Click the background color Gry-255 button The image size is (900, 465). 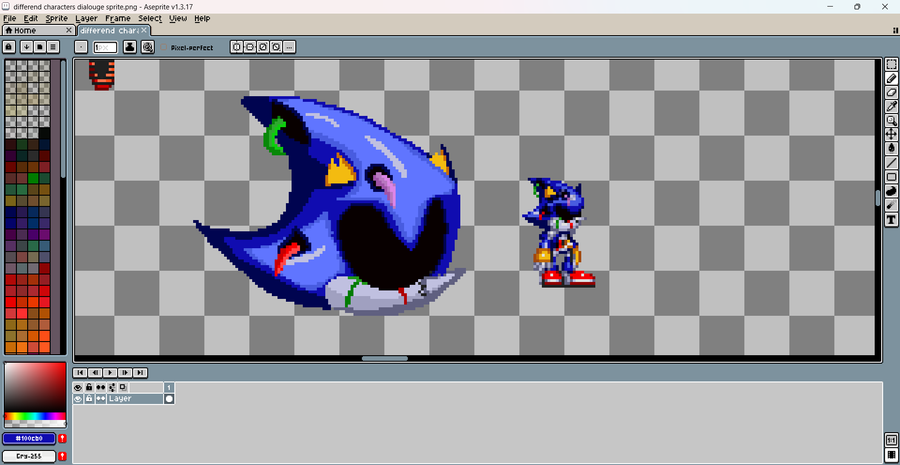[29, 456]
